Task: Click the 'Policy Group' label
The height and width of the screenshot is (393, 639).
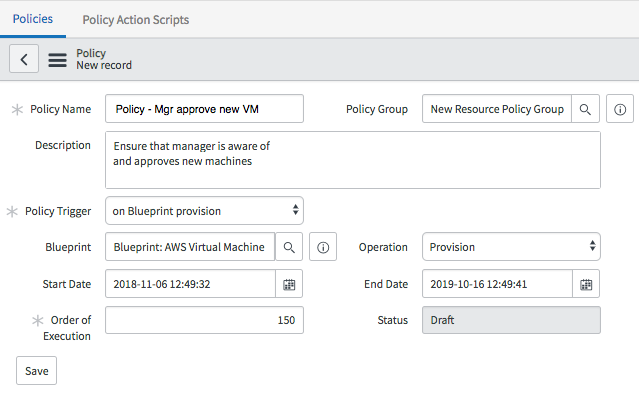Action: coord(377,109)
